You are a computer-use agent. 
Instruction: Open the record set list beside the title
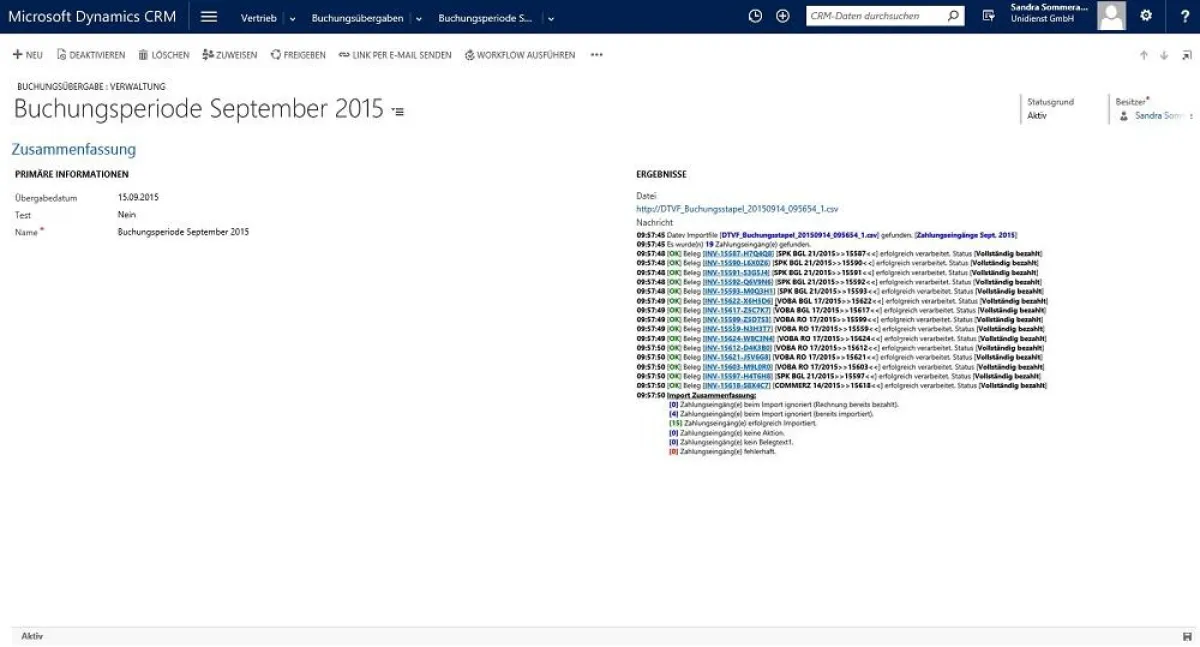click(396, 112)
